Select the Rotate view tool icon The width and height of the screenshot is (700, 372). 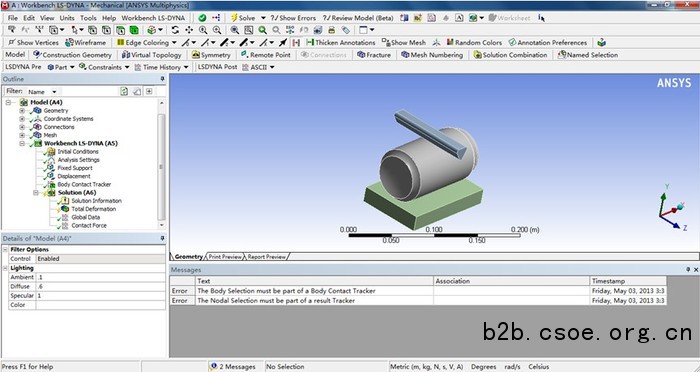[175, 30]
